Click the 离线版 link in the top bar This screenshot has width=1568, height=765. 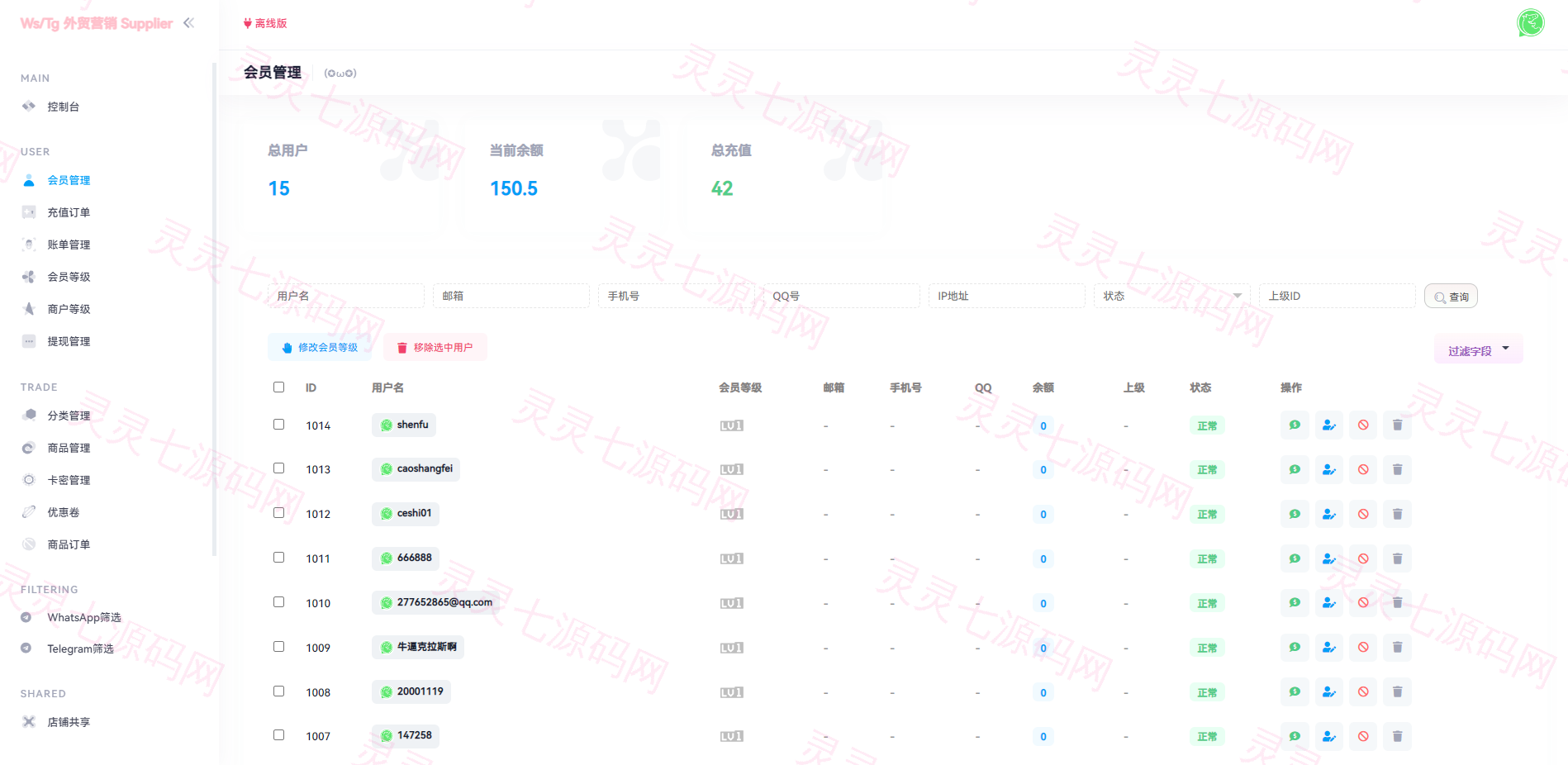265,23
